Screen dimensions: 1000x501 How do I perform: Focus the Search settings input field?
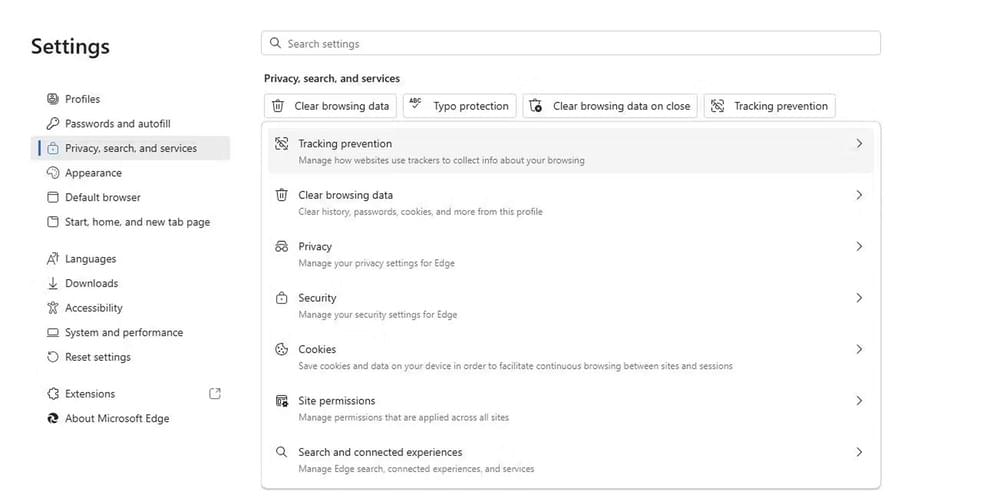coord(571,43)
